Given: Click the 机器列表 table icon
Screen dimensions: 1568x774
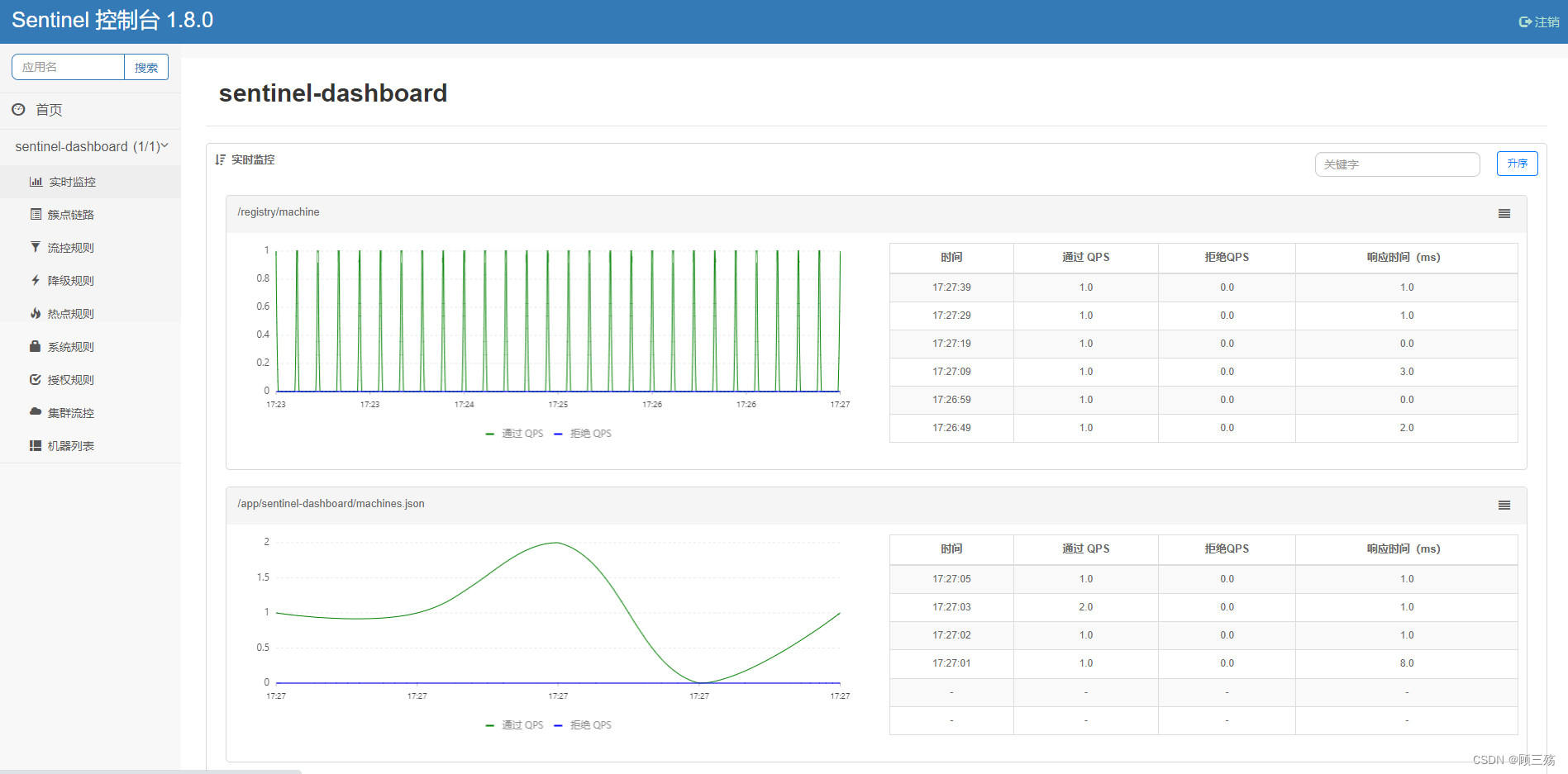Looking at the screenshot, I should [36, 445].
